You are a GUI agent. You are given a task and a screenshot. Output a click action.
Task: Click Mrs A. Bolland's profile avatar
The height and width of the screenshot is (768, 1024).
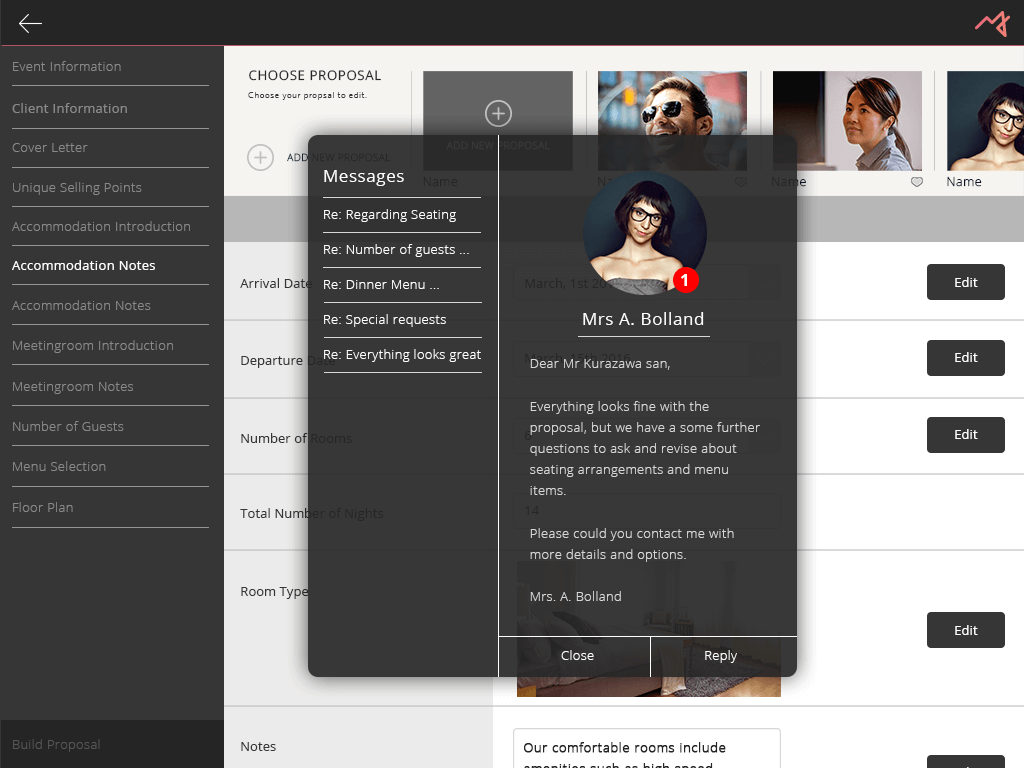(645, 233)
